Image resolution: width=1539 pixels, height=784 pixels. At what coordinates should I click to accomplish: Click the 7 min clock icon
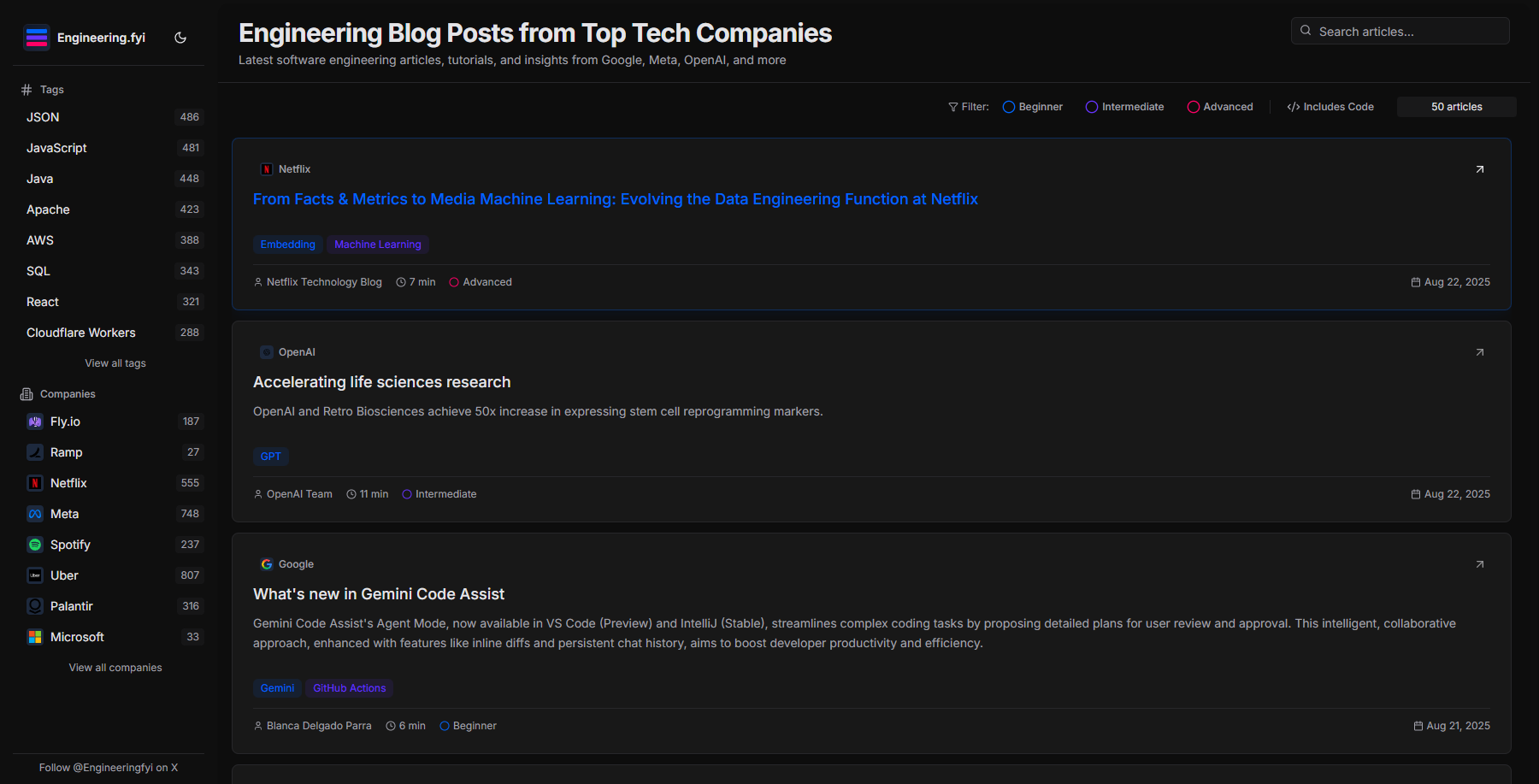click(401, 282)
